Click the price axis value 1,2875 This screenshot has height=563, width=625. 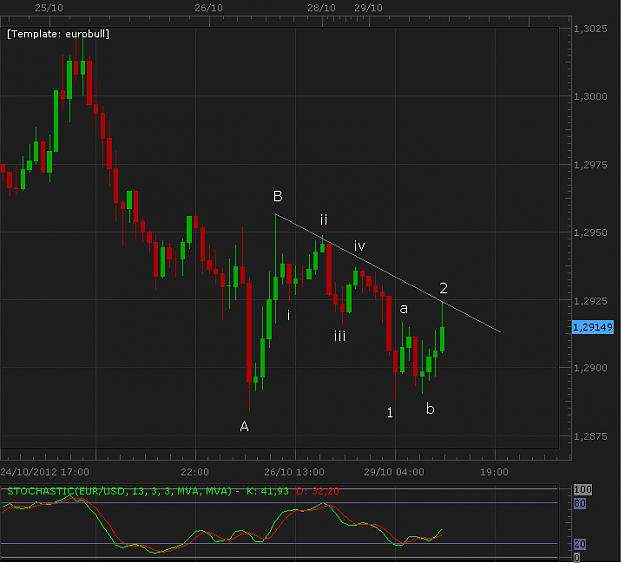point(590,437)
